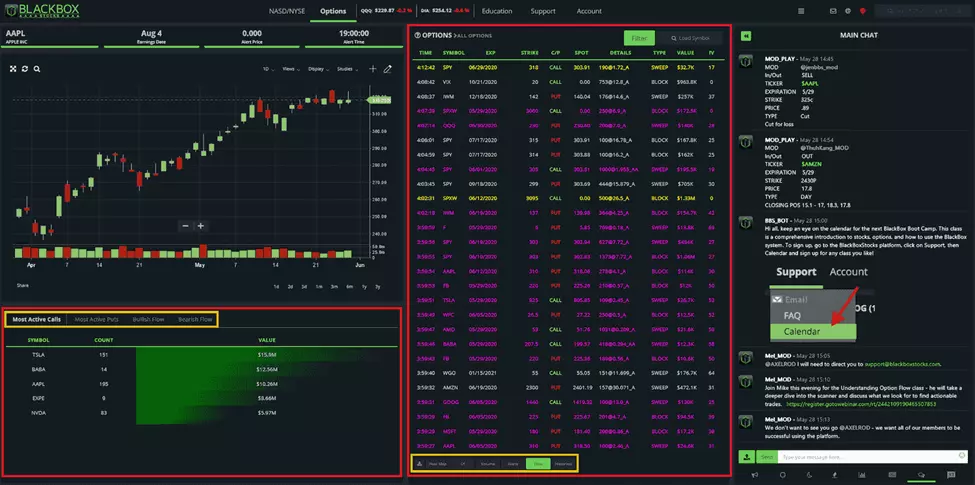975x485 pixels.
Task: Open the Views dropdown
Action: tap(291, 69)
